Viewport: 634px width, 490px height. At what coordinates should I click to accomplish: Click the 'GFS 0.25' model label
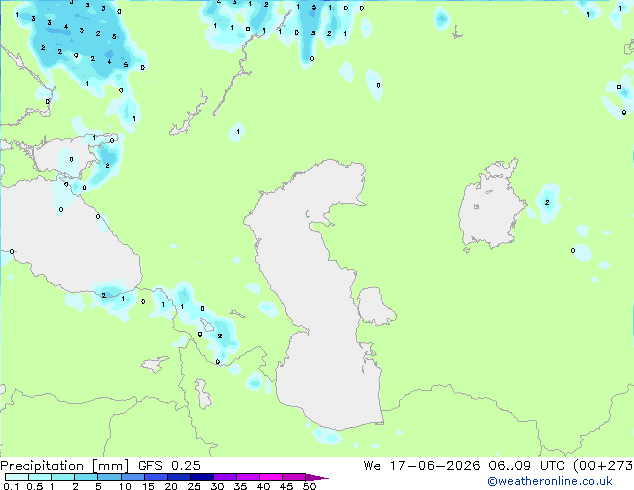(169, 466)
